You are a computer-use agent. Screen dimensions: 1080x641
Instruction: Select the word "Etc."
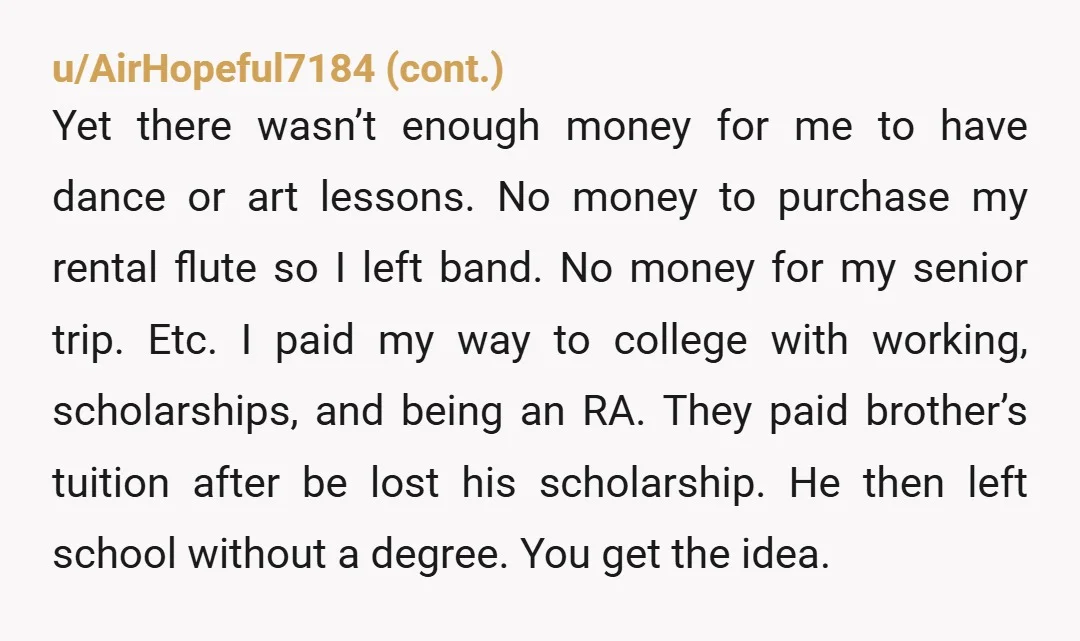(183, 339)
